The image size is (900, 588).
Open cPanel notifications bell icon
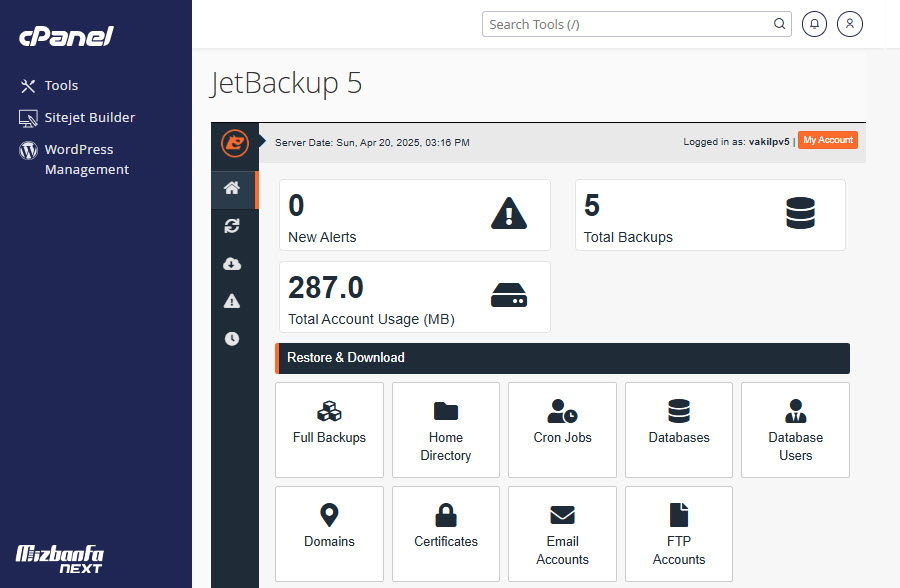814,24
